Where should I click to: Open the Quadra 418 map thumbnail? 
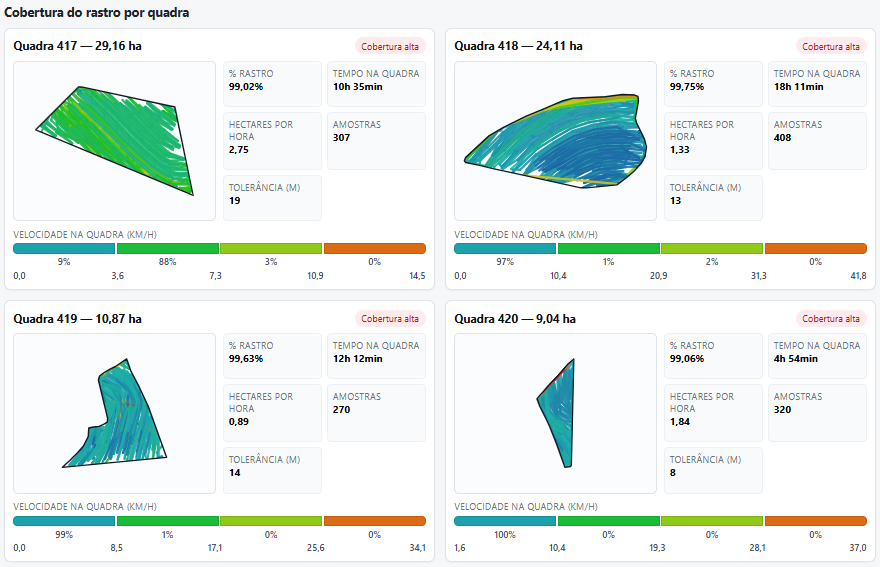tap(555, 141)
